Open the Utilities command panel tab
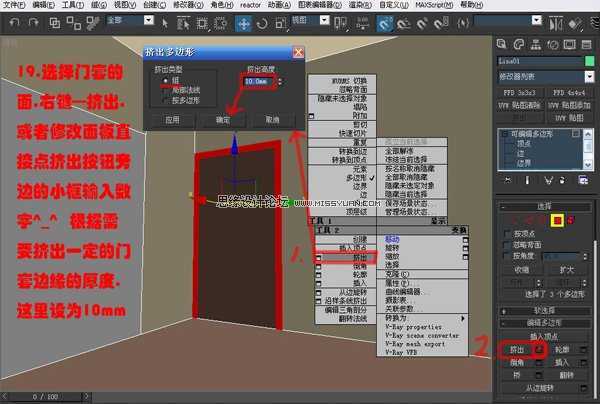The image size is (600, 404). click(x=587, y=44)
